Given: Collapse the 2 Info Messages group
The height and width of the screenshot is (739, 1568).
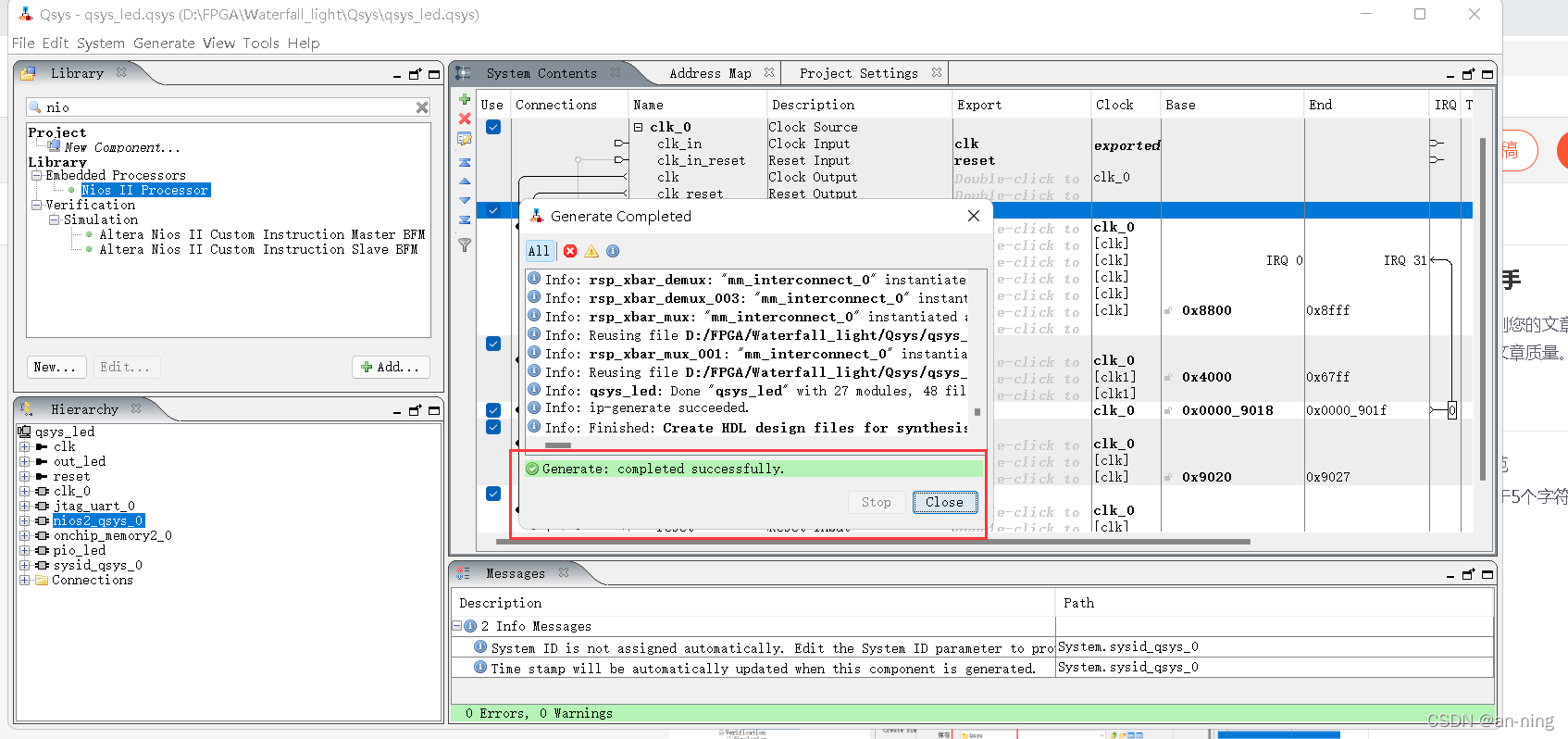Looking at the screenshot, I should (457, 626).
